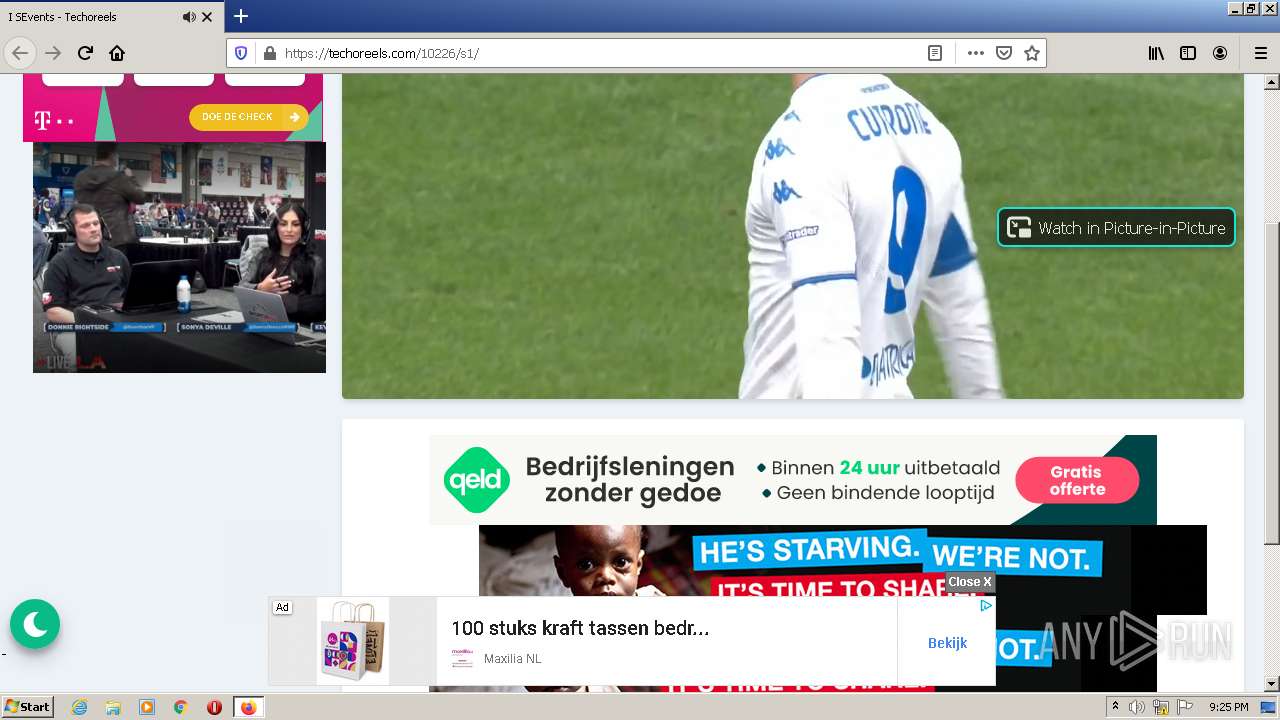Switch to Firefox taskbar button
Viewport: 1280px width, 720px height.
[248, 707]
